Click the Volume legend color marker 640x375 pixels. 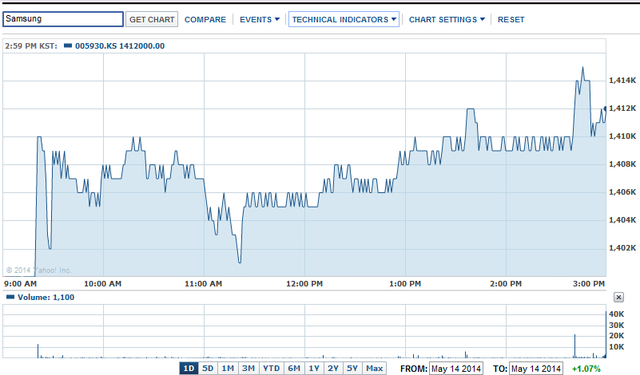pyautogui.click(x=10, y=297)
